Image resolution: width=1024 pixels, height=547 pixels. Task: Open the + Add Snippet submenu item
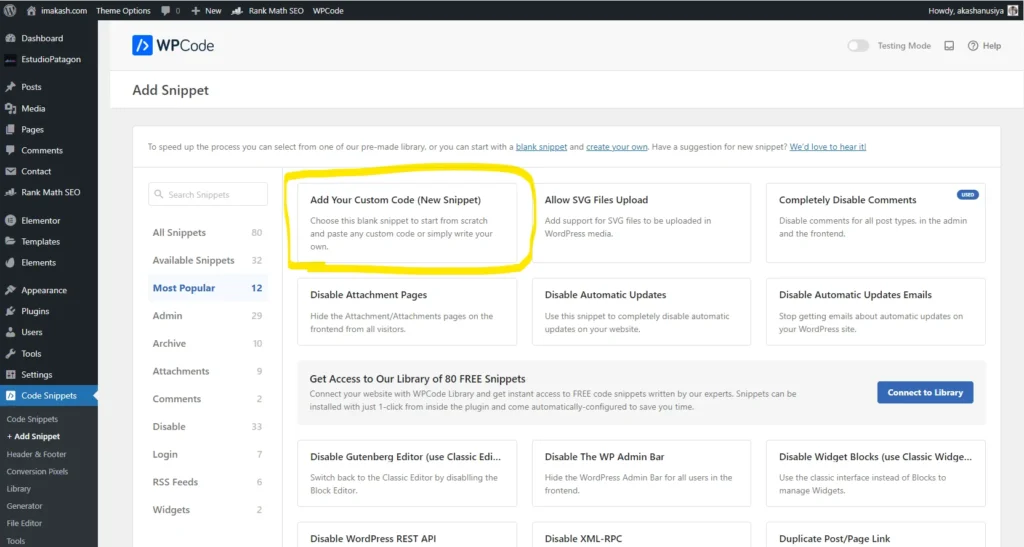pos(33,436)
